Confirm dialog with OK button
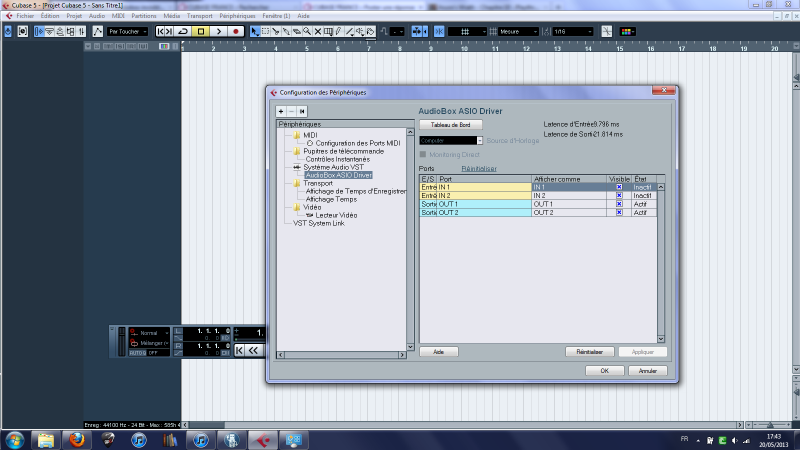Image resolution: width=800 pixels, height=450 pixels. [605, 371]
